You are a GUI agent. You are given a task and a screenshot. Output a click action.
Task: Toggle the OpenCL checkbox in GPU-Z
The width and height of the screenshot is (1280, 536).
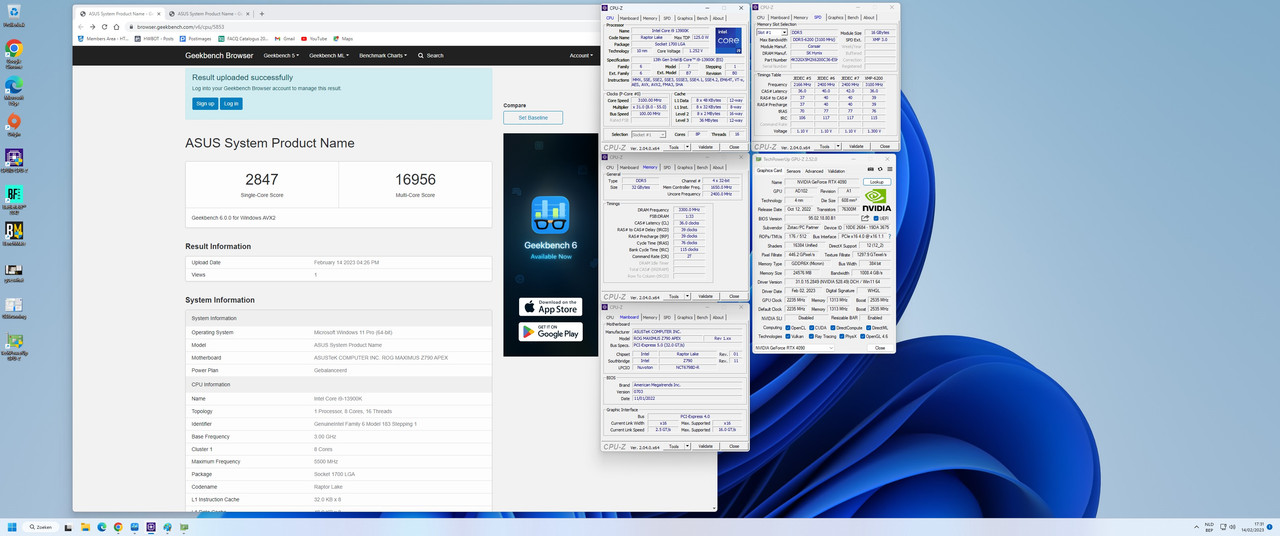[x=788, y=327]
